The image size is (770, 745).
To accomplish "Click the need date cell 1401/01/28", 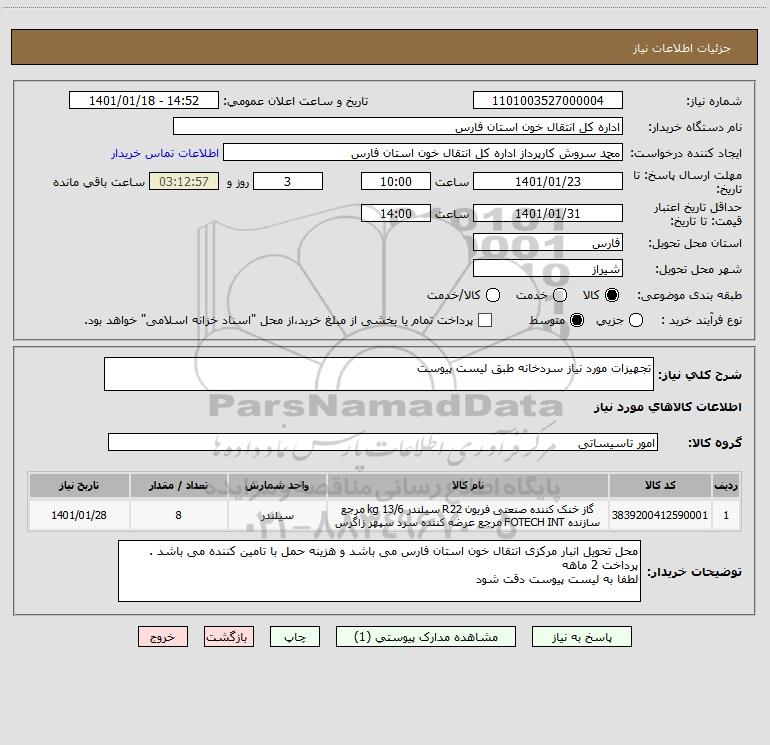I will (x=79, y=515).
